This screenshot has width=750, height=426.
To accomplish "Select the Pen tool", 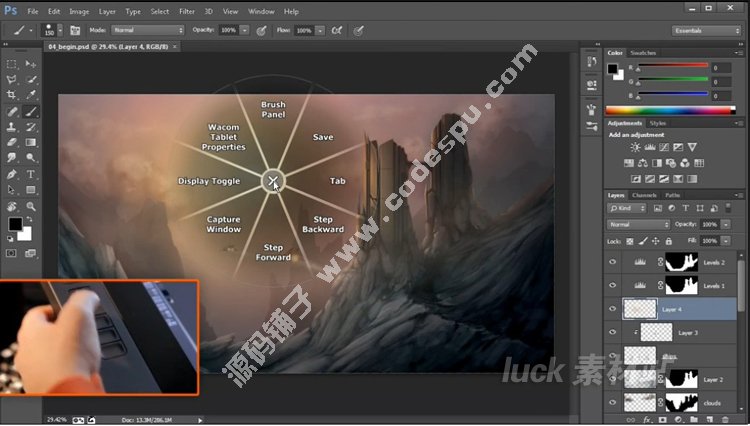I will pos(11,175).
